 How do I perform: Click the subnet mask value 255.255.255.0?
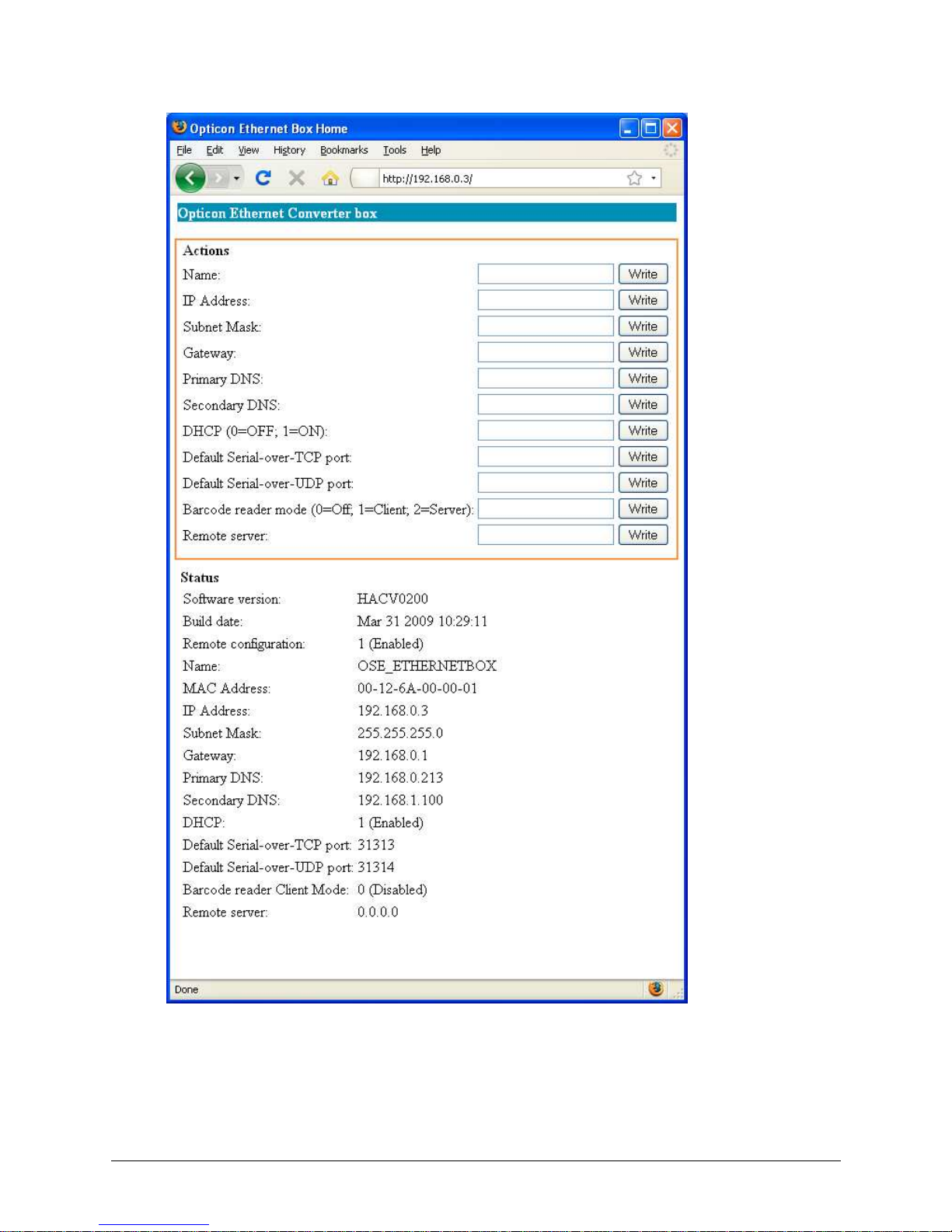point(400,733)
